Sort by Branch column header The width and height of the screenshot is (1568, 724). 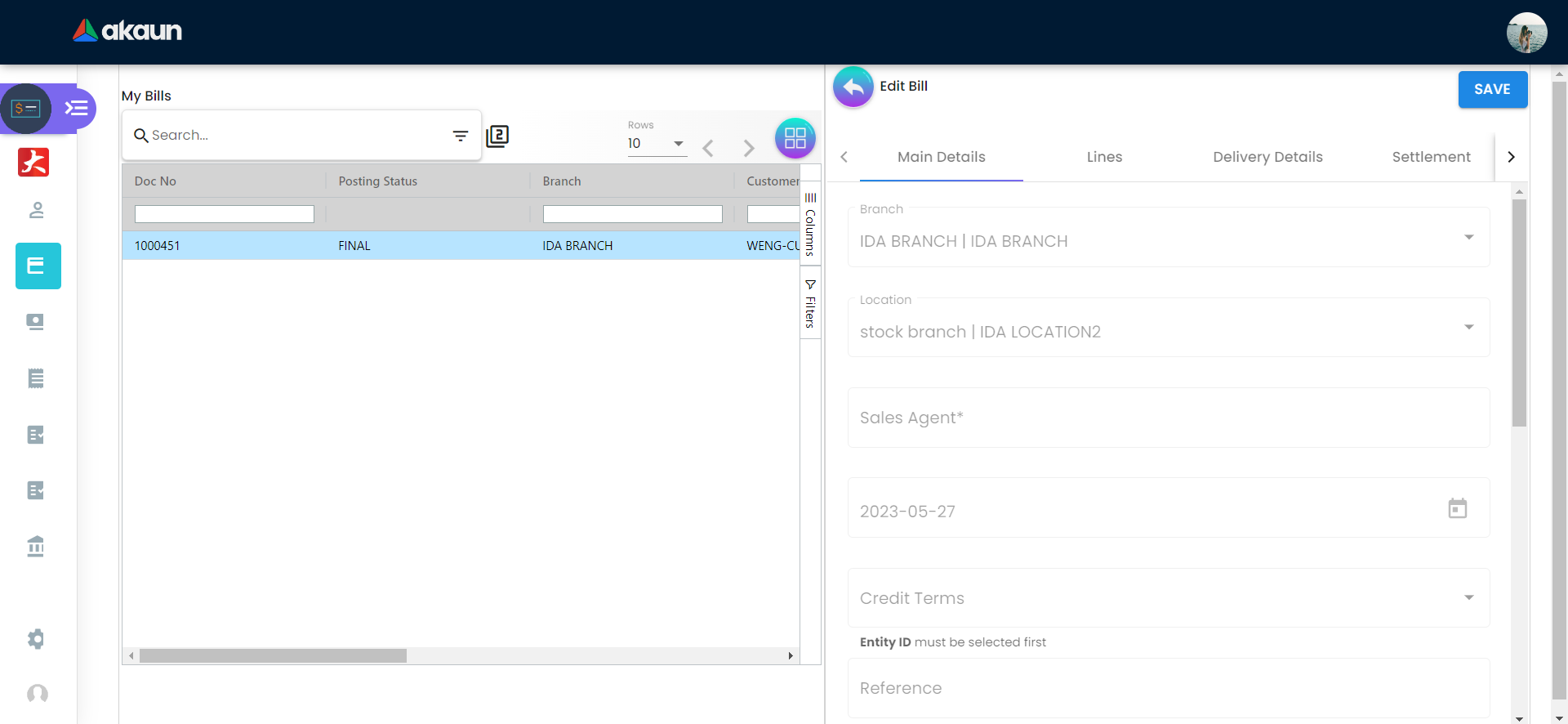pos(562,181)
